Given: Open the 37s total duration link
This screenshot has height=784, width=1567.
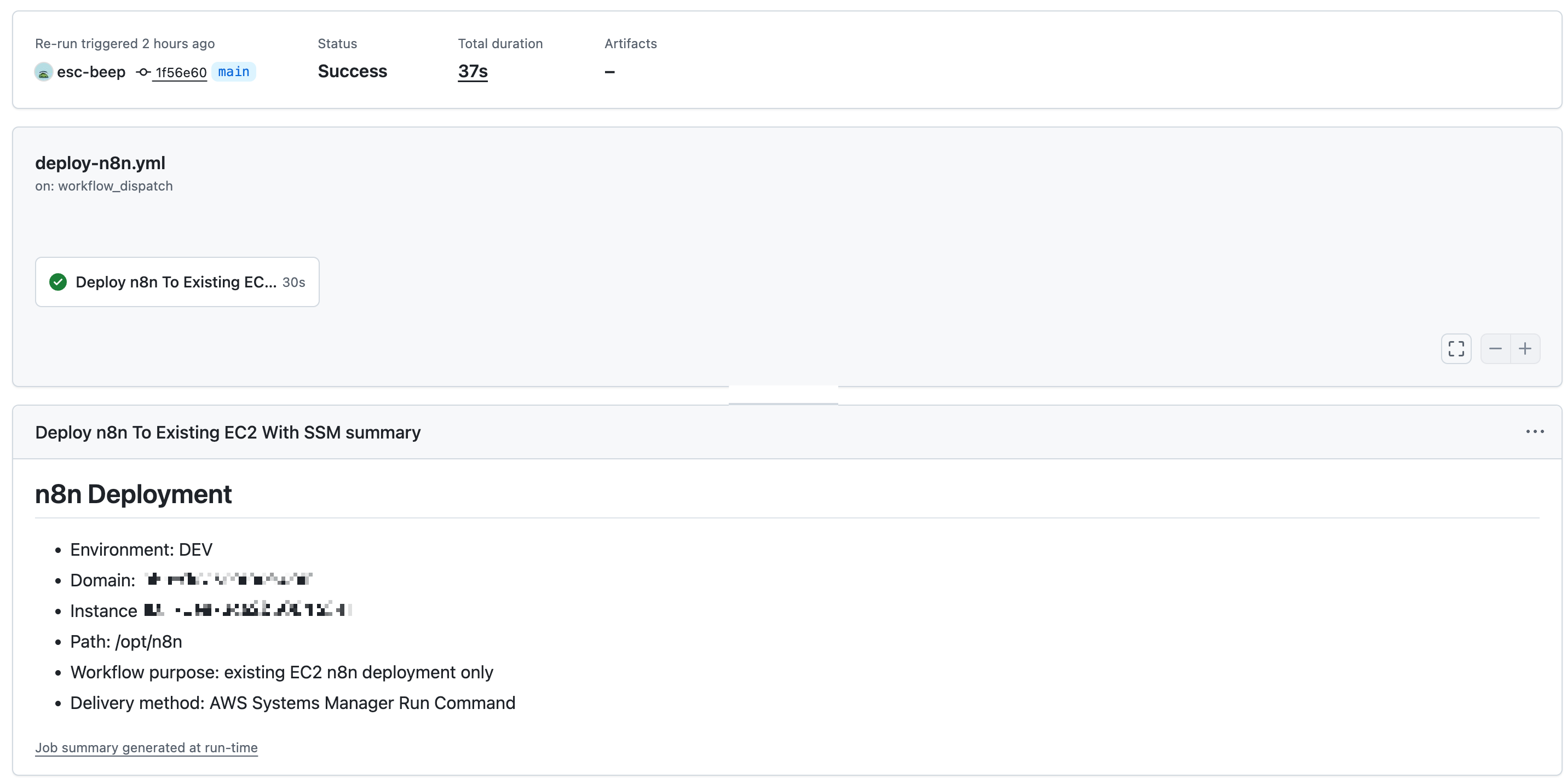Looking at the screenshot, I should 473,71.
